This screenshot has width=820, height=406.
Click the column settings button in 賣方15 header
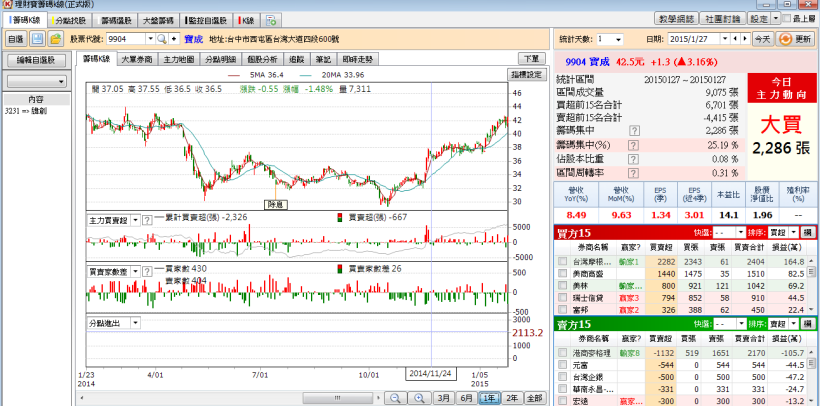tap(807, 323)
